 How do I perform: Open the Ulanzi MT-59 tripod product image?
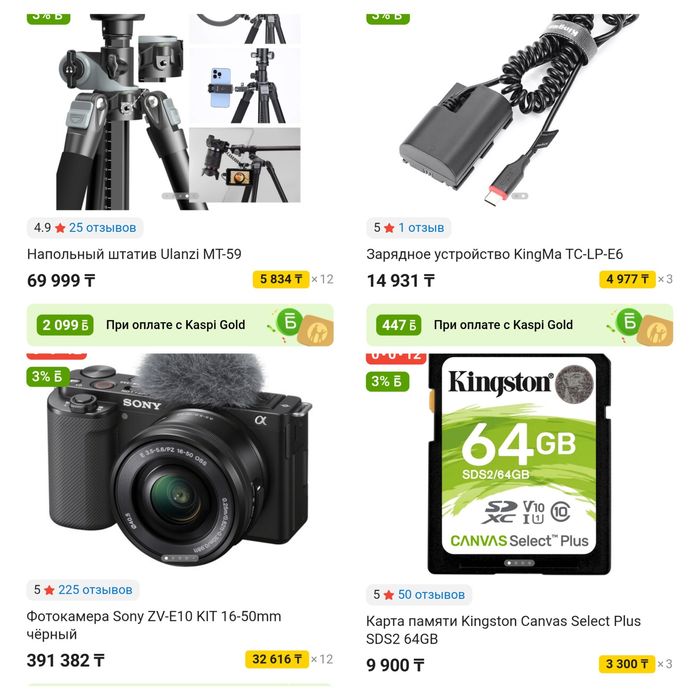(179, 112)
